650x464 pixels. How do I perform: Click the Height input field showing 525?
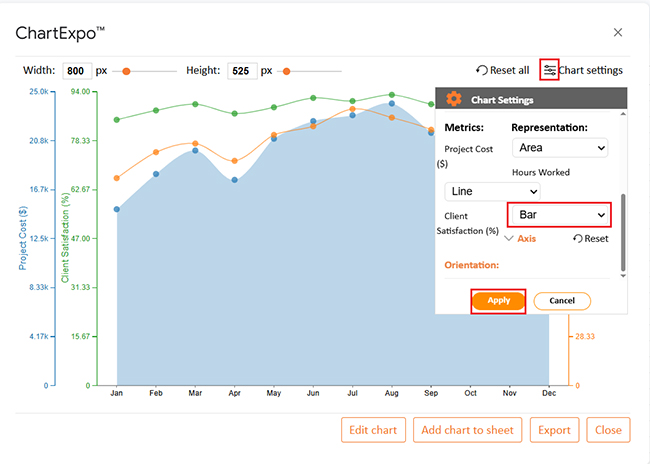click(x=242, y=71)
